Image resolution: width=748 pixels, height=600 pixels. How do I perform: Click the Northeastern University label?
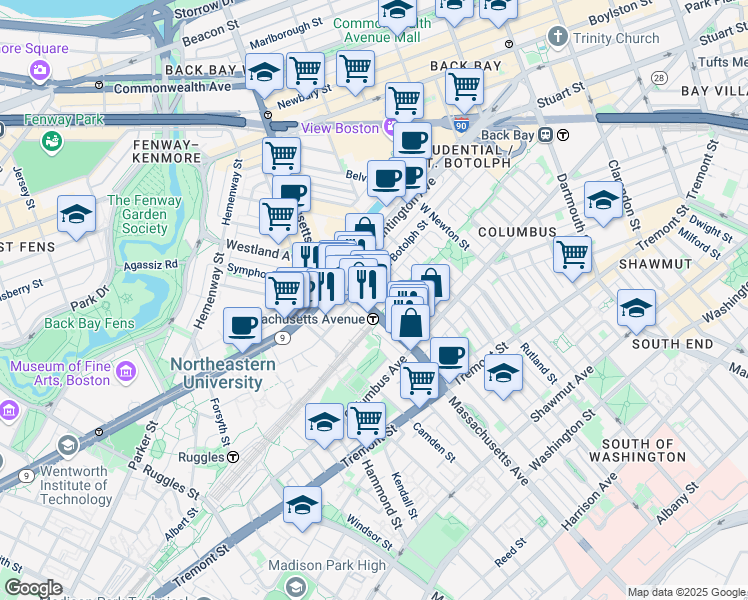coord(223,373)
